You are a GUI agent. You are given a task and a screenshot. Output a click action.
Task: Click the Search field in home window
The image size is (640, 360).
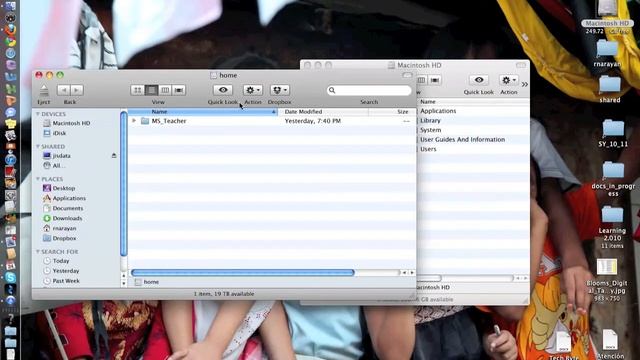point(369,90)
